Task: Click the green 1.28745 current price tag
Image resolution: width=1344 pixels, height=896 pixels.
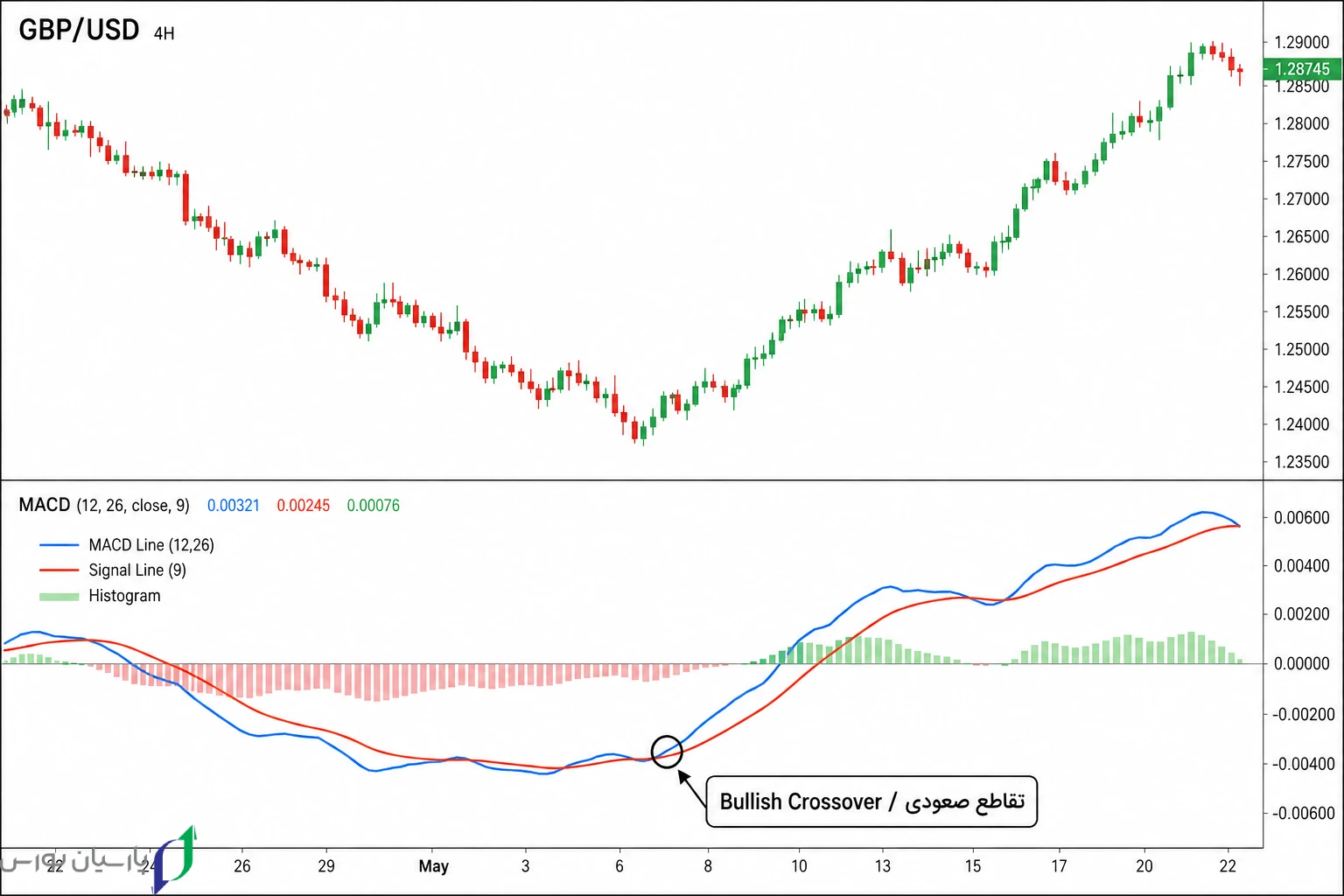Action: pos(1303,68)
